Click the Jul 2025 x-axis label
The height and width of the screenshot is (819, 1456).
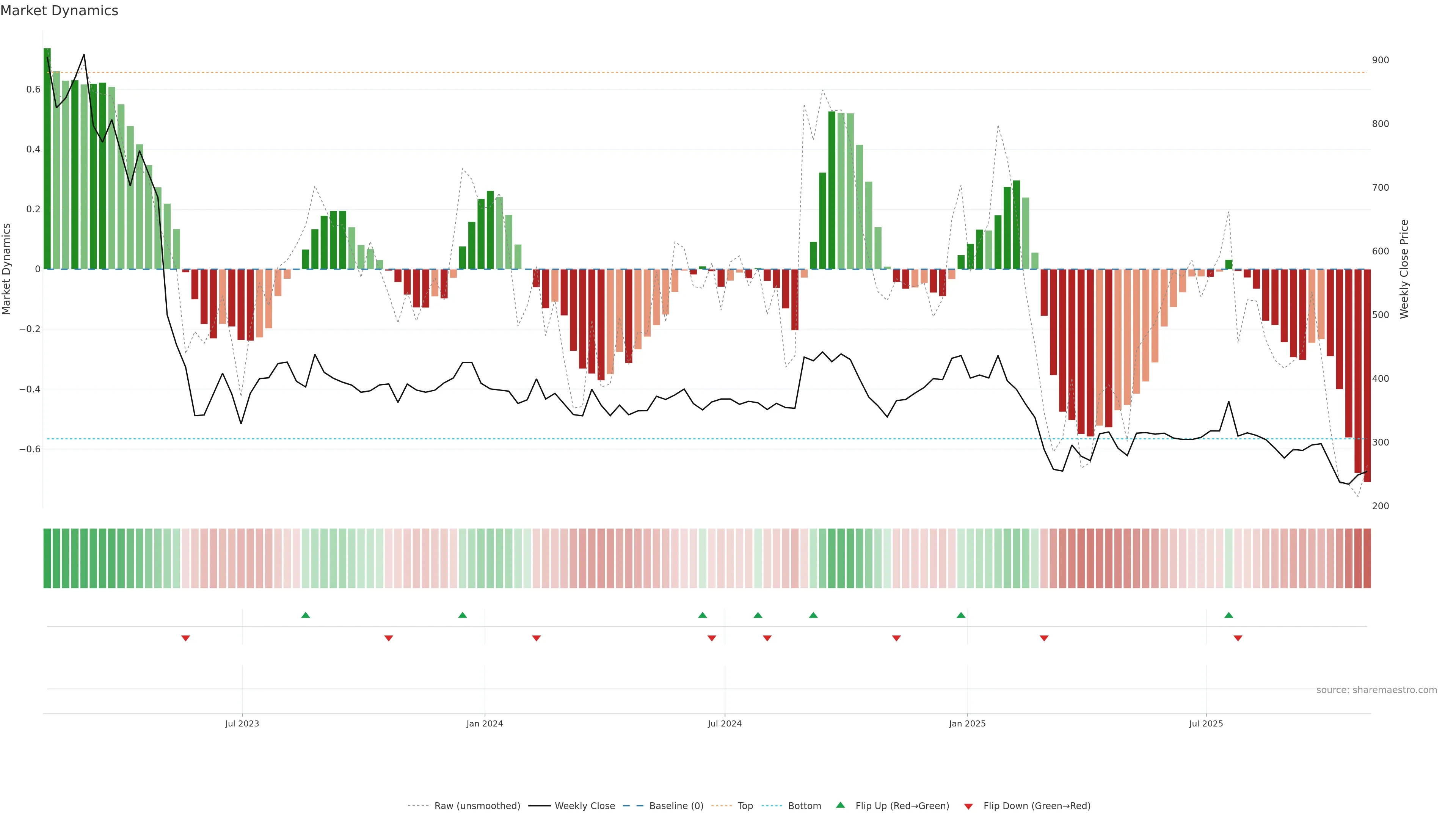(x=1206, y=723)
